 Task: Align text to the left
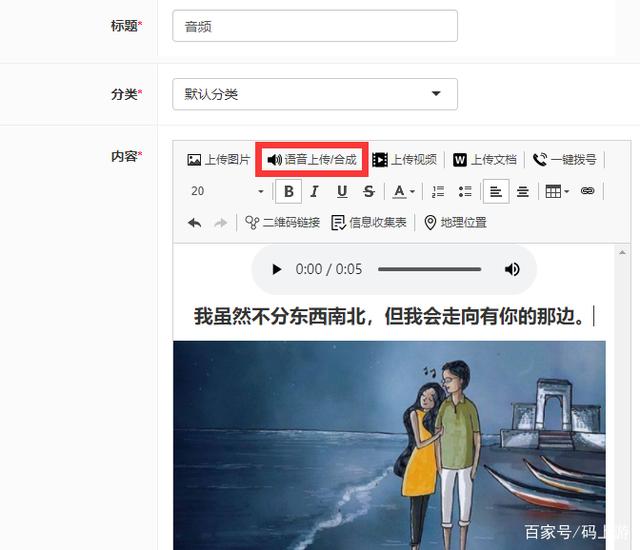point(496,191)
